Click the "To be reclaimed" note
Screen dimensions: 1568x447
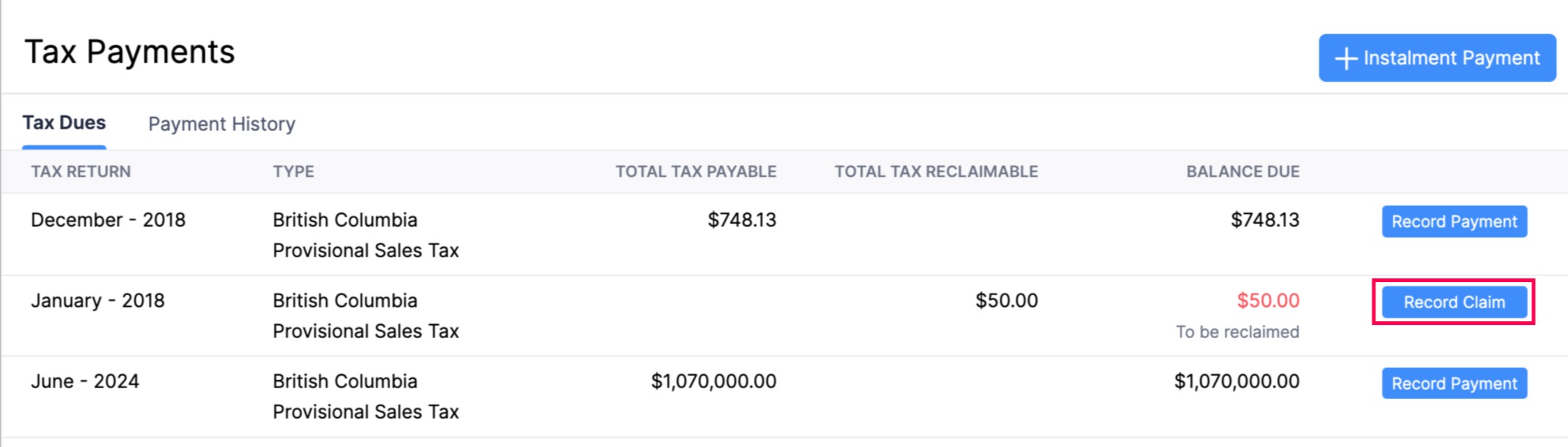click(1237, 332)
